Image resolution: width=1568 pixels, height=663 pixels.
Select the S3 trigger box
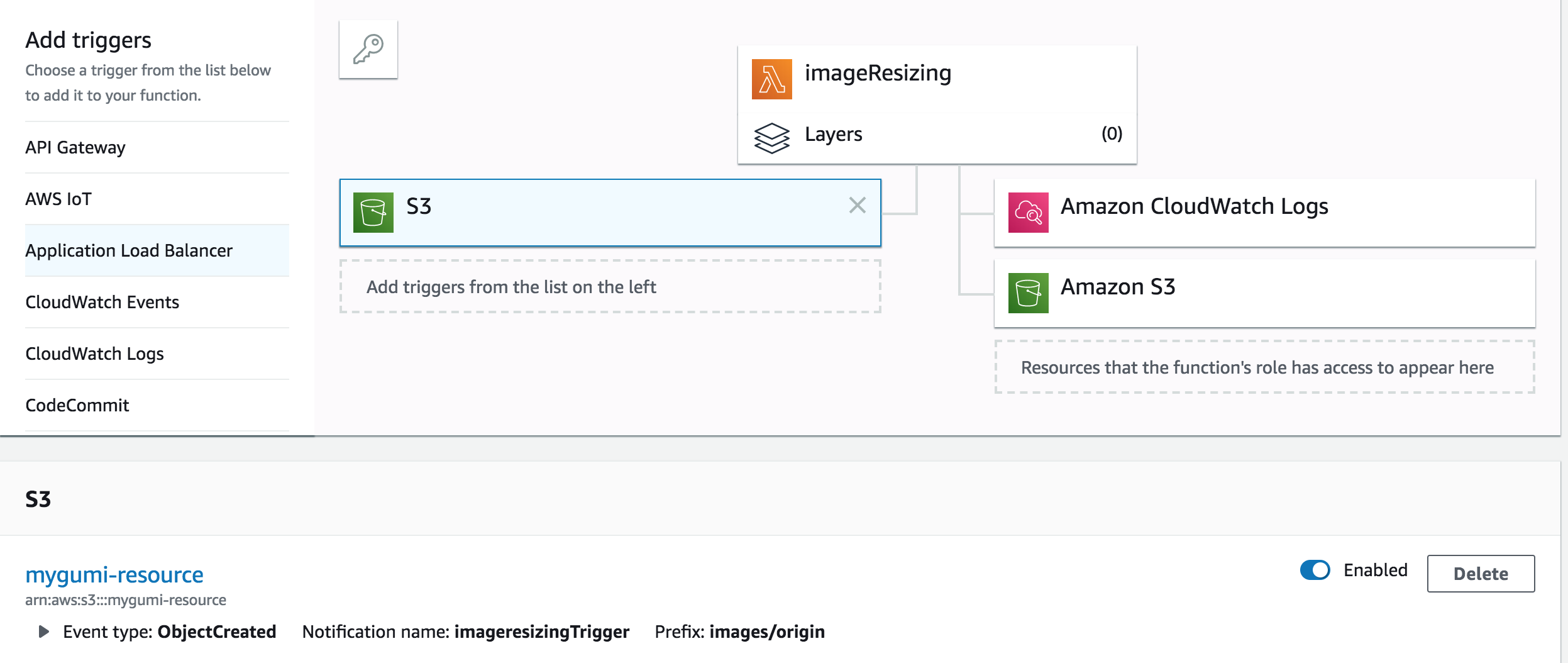click(x=610, y=213)
